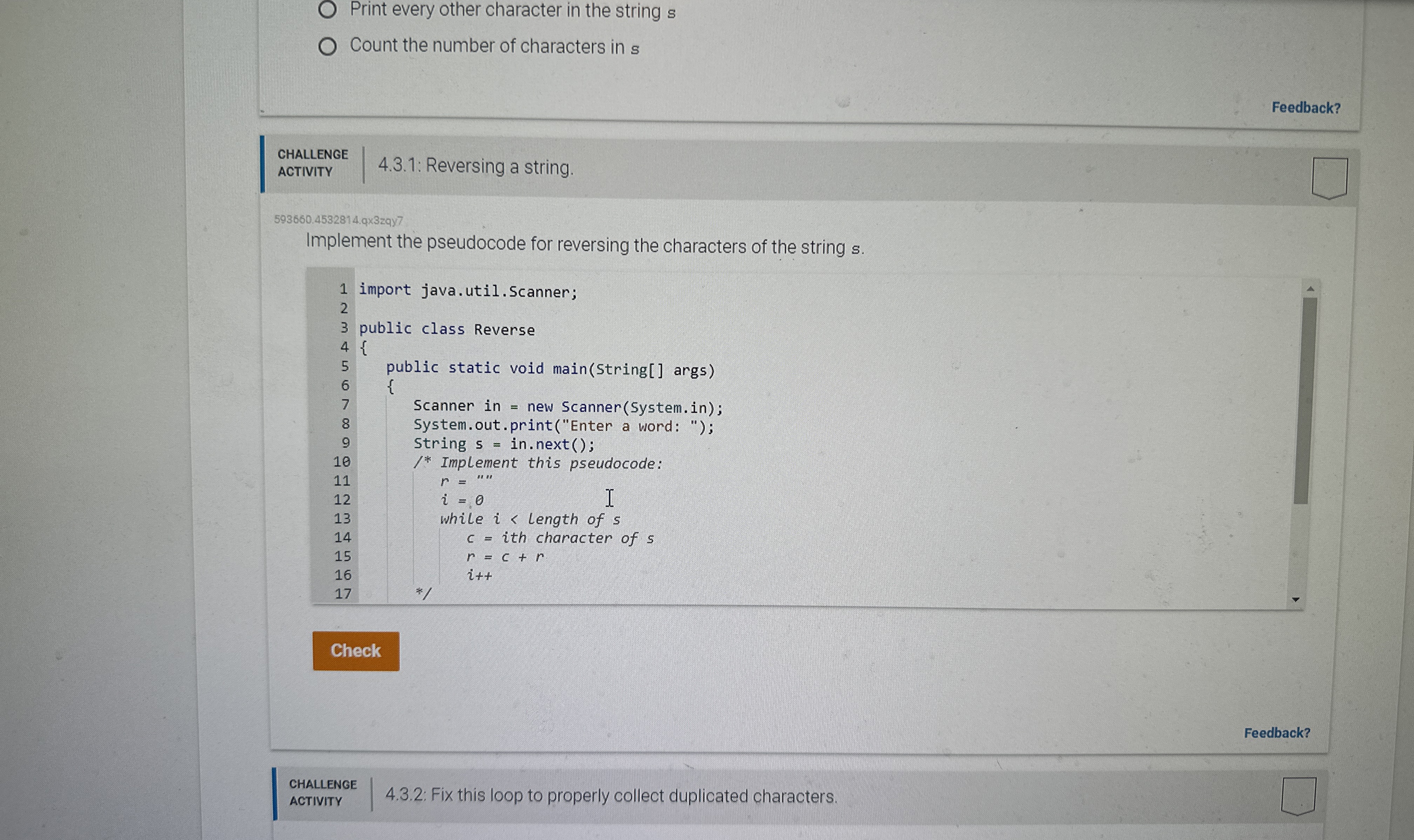Click the 'public class Reverse' code line

(x=447, y=330)
